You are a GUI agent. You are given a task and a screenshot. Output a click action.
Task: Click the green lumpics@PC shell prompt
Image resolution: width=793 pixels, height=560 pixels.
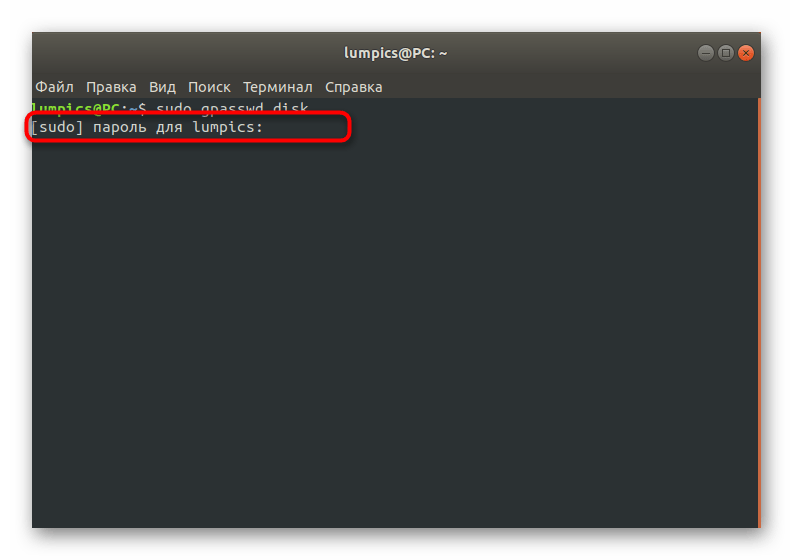click(x=75, y=108)
